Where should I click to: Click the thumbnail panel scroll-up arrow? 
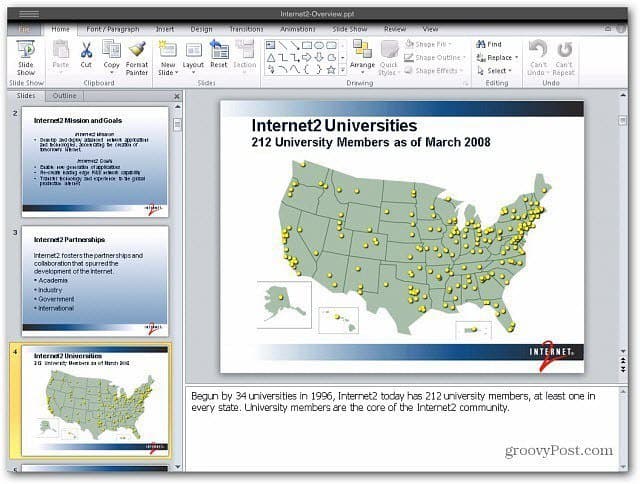177,107
